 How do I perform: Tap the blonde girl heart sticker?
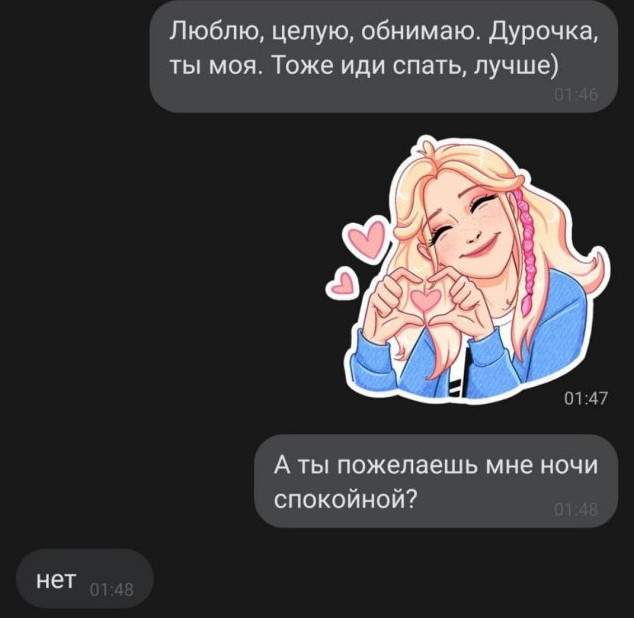(x=468, y=269)
